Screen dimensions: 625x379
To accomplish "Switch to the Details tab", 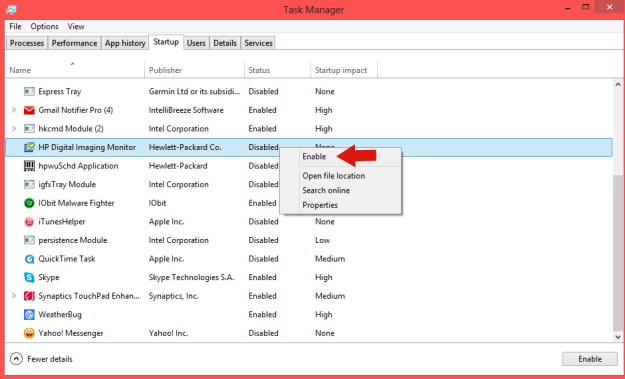I will (225, 43).
